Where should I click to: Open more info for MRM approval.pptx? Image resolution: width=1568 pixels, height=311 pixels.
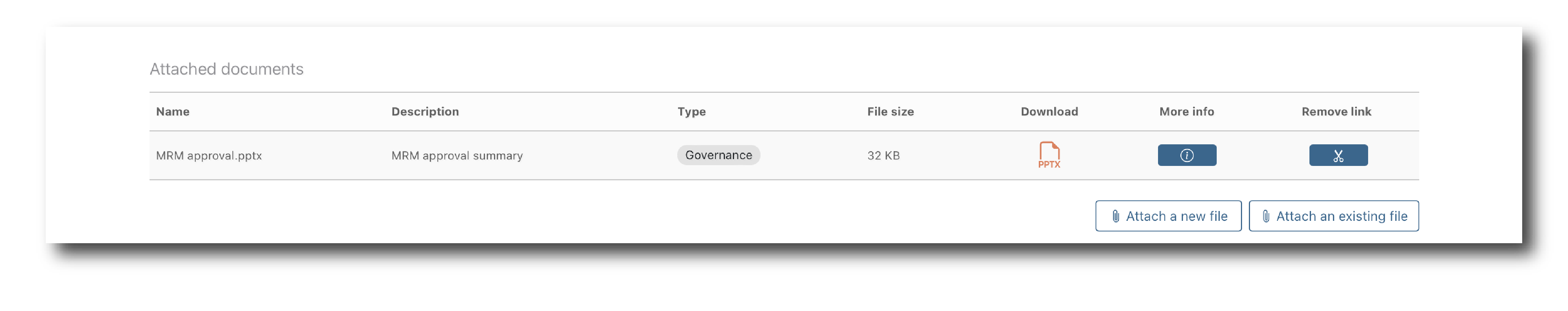[x=1186, y=155]
